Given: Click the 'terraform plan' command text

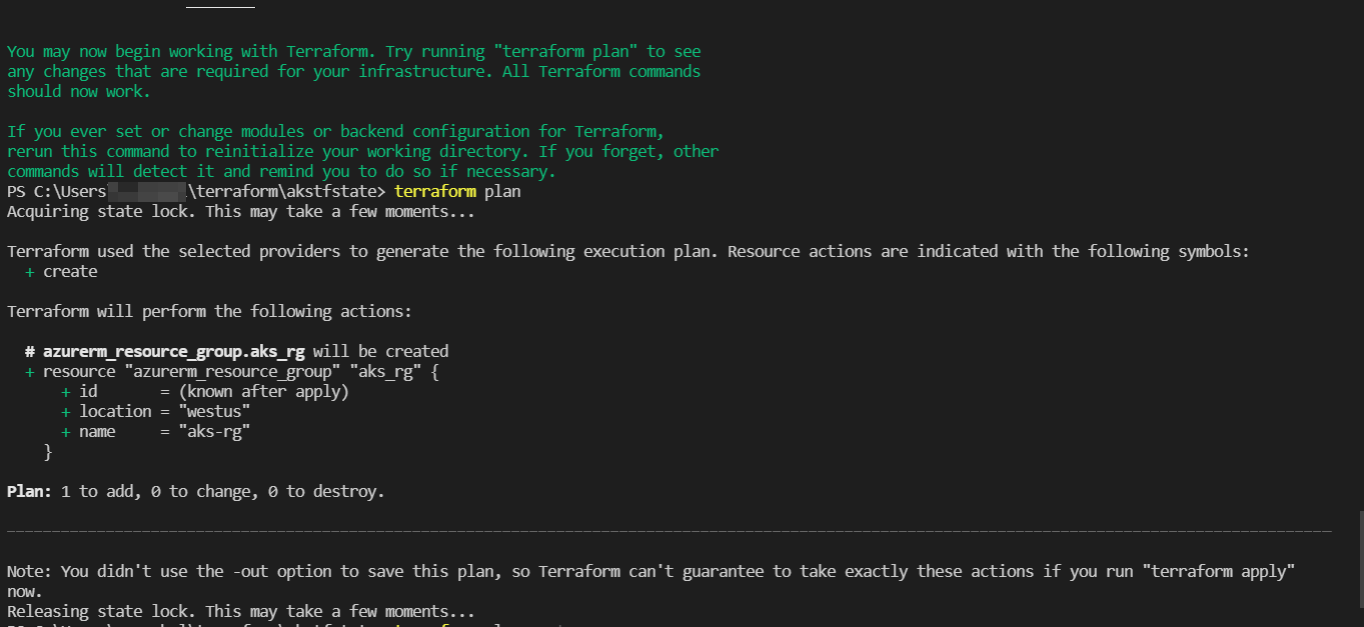Looking at the screenshot, I should [457, 191].
